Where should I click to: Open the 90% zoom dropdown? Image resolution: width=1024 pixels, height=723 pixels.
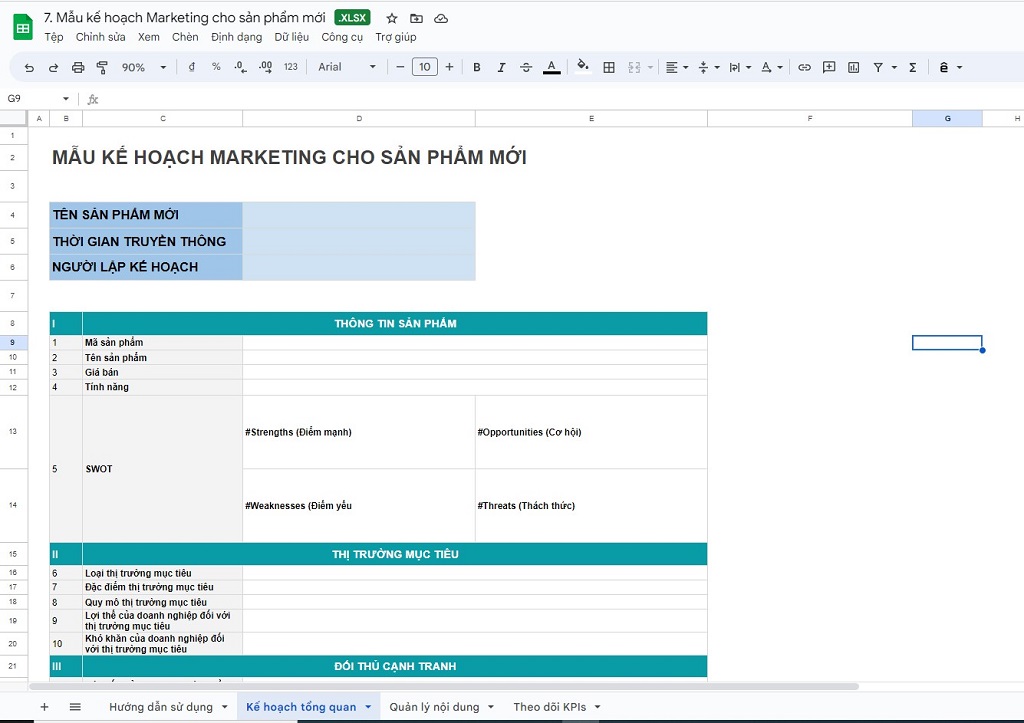click(x=144, y=67)
